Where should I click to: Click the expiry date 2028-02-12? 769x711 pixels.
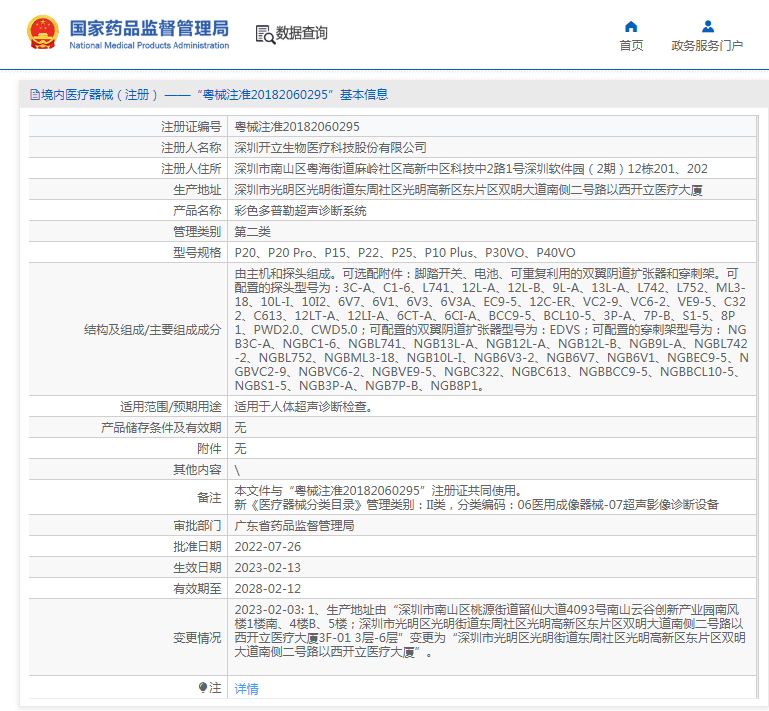267,589
